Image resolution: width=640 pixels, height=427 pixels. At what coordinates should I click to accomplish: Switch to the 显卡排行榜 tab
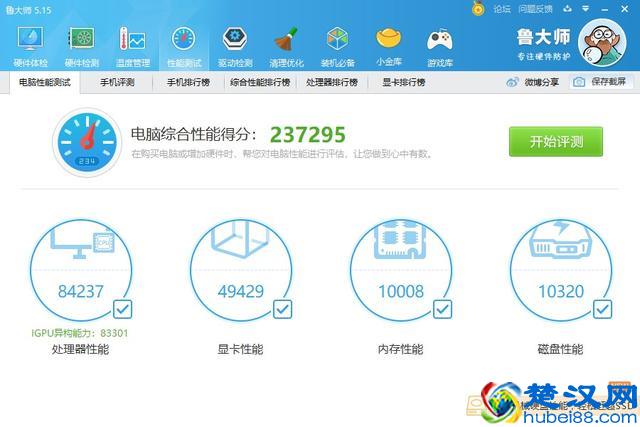coord(404,82)
